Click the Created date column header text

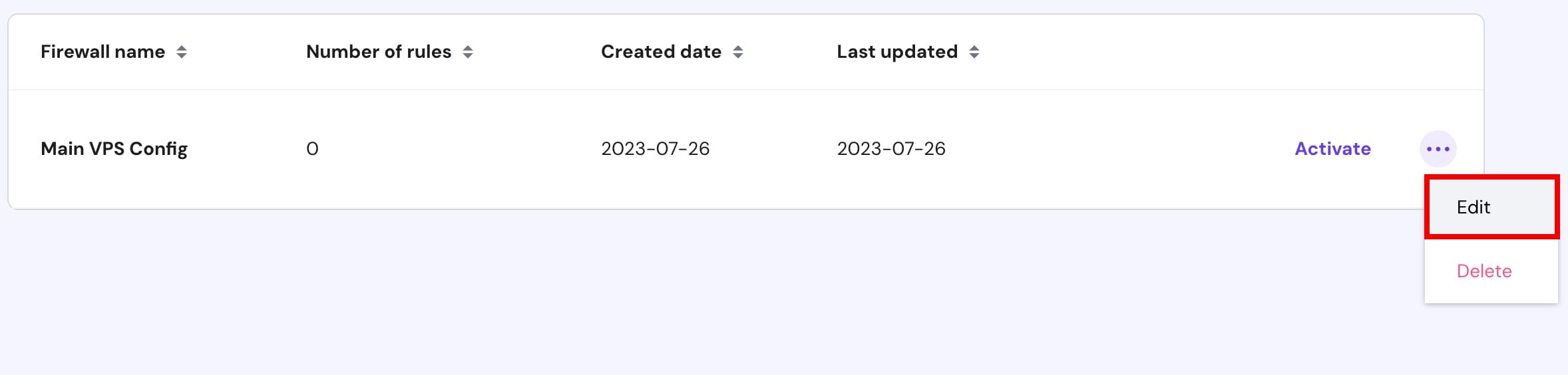(661, 52)
